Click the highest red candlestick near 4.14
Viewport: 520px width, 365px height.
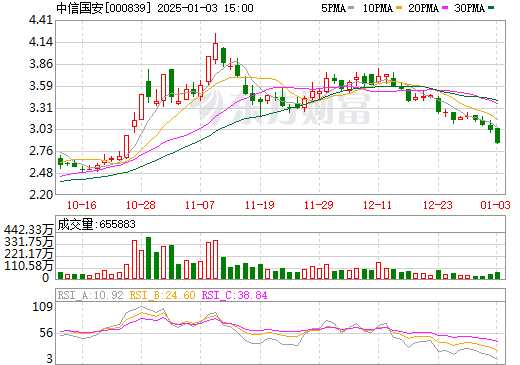pyautogui.click(x=215, y=51)
